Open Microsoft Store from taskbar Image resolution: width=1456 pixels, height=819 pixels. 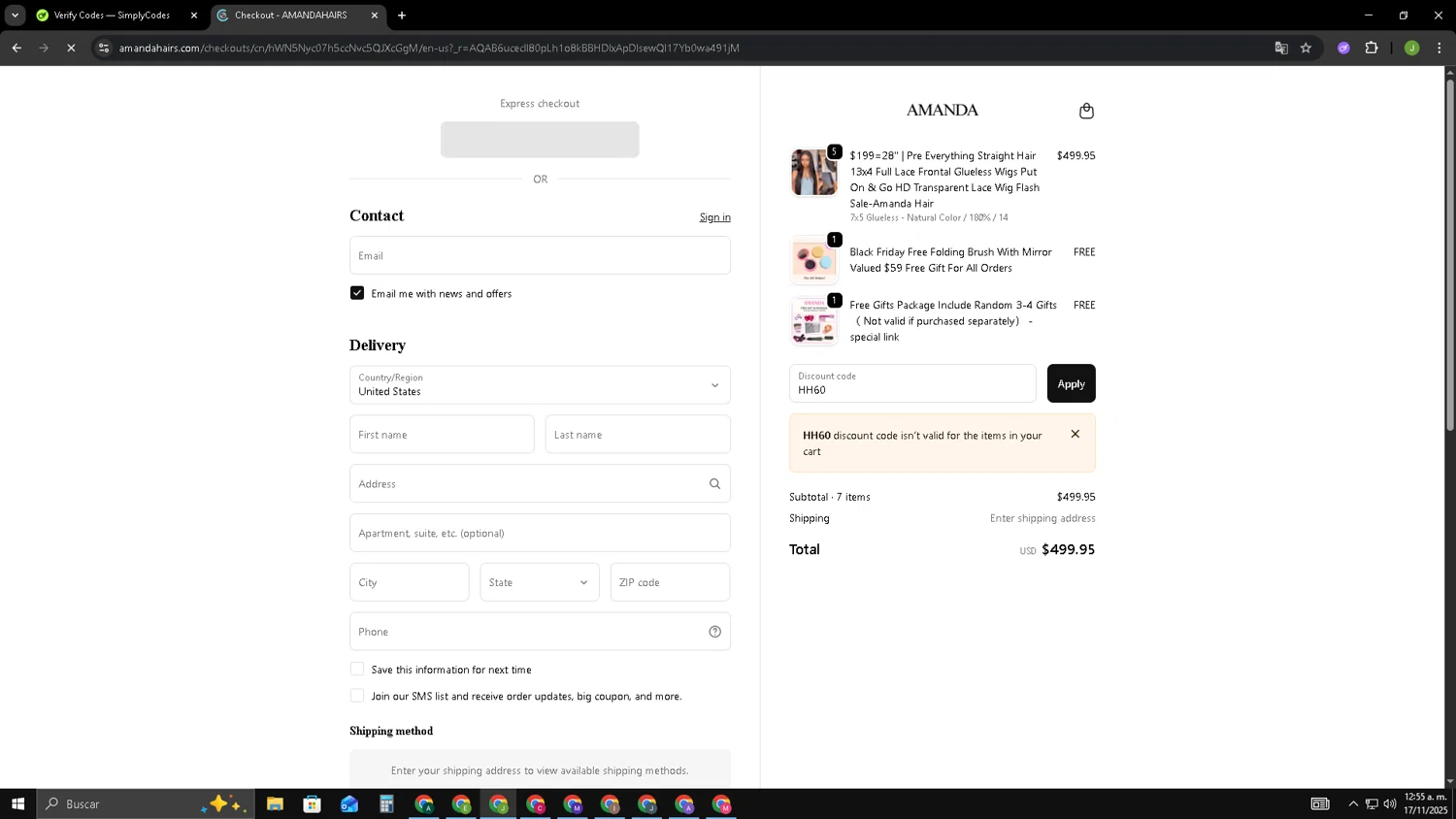312,803
